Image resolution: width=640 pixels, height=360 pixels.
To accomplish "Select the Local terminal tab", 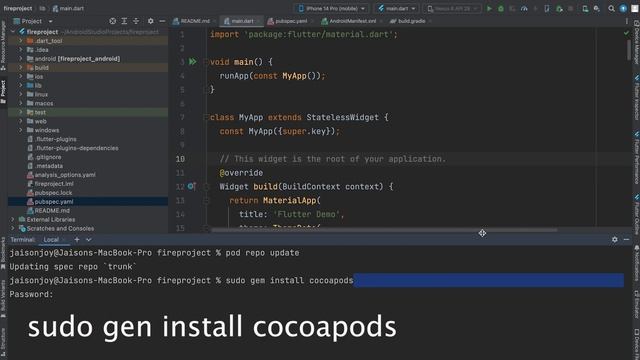I will pyautogui.click(x=51, y=240).
